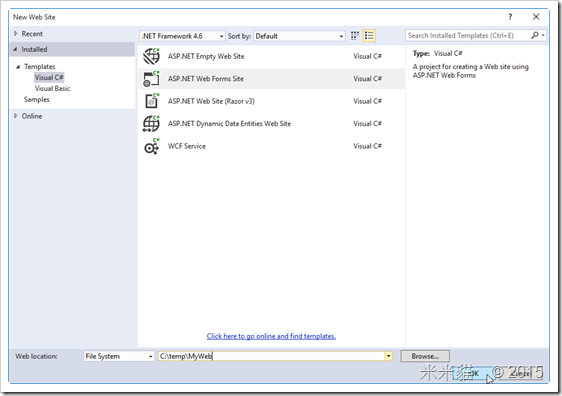Expand the Online section

click(x=15, y=116)
